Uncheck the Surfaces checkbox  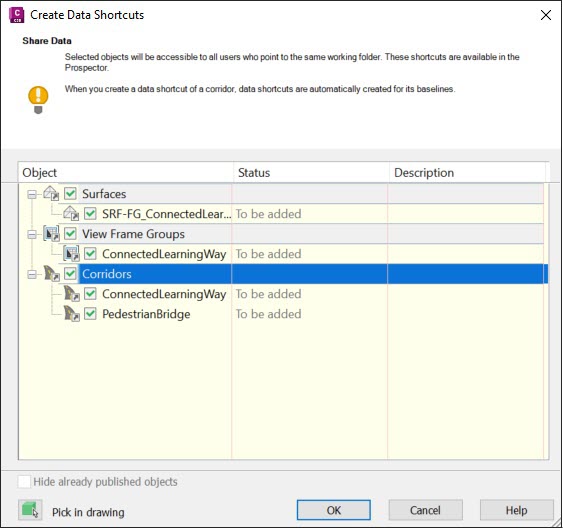click(x=70, y=194)
